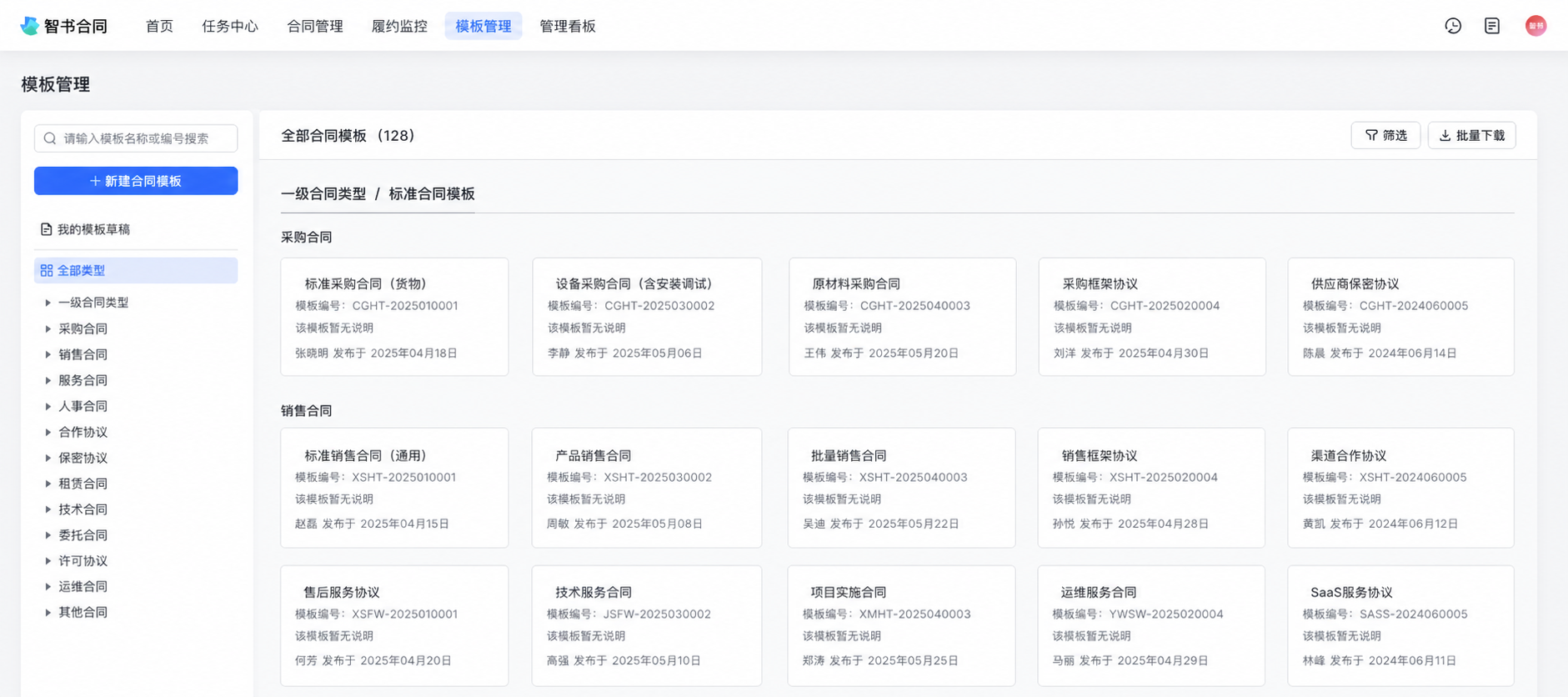1568x697 pixels.
Task: Expand the 服务合同 tree node
Action: coord(48,380)
